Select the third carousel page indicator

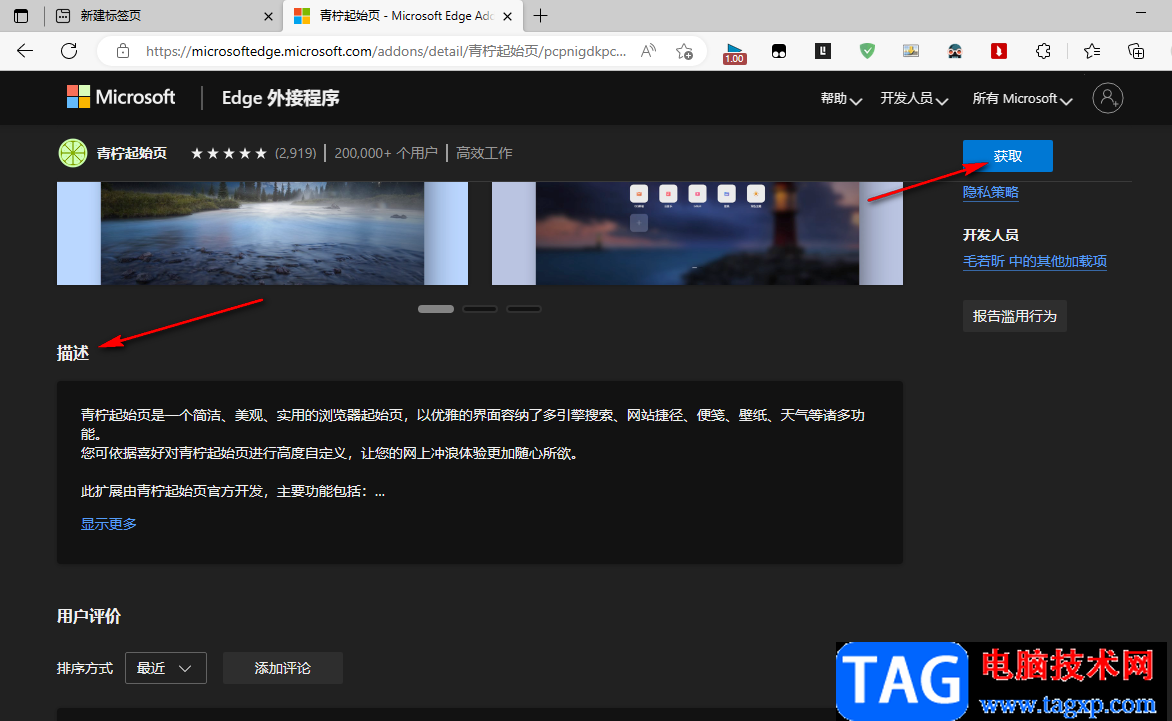(523, 309)
